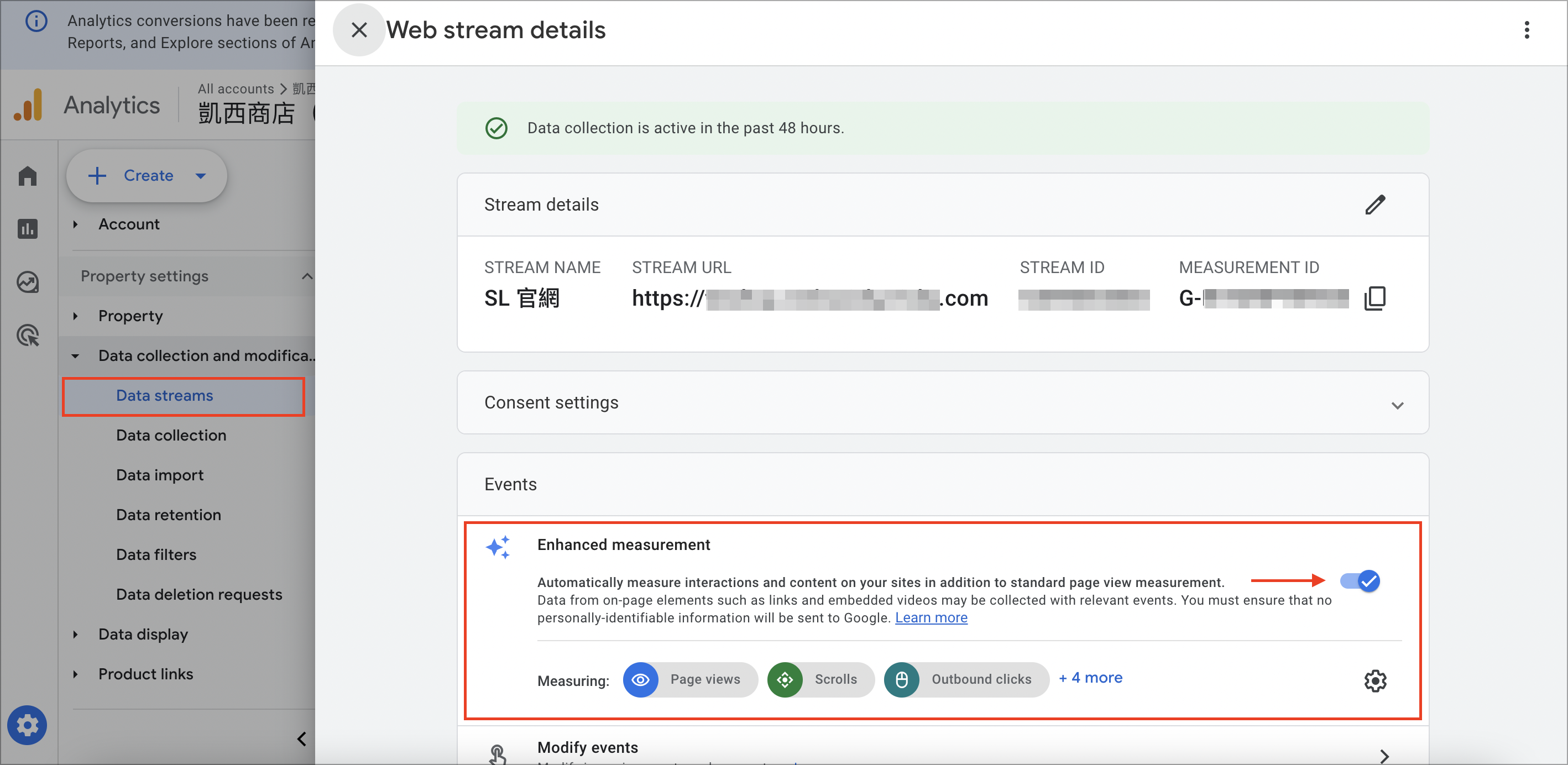This screenshot has width=1568, height=765.
Task: Click the Admin gear icon
Action: tap(27, 725)
